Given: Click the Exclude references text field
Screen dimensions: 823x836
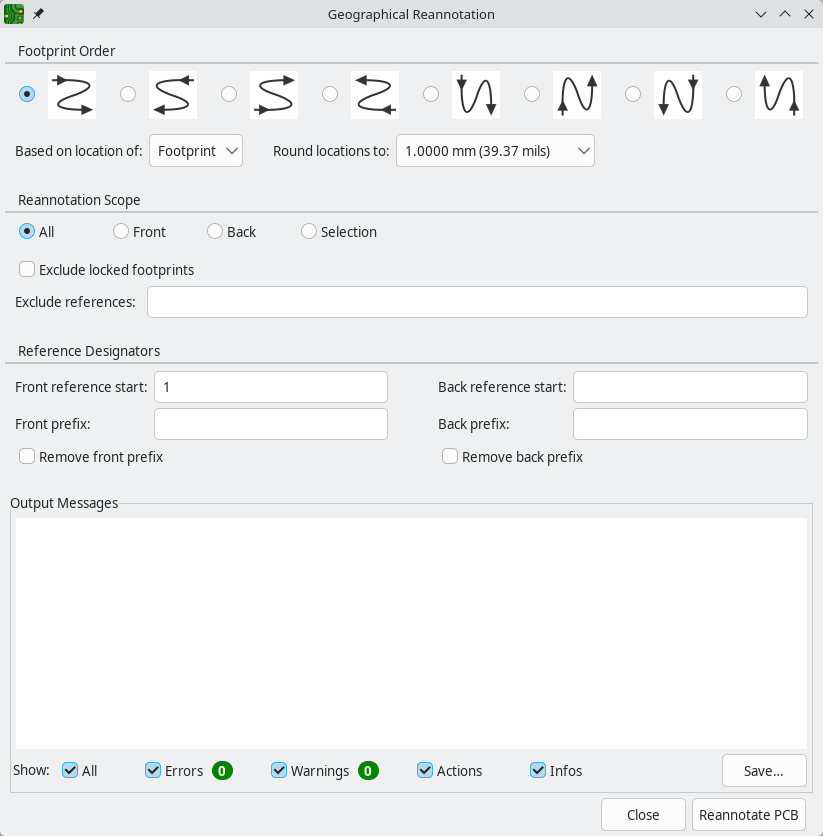Looking at the screenshot, I should [477, 302].
